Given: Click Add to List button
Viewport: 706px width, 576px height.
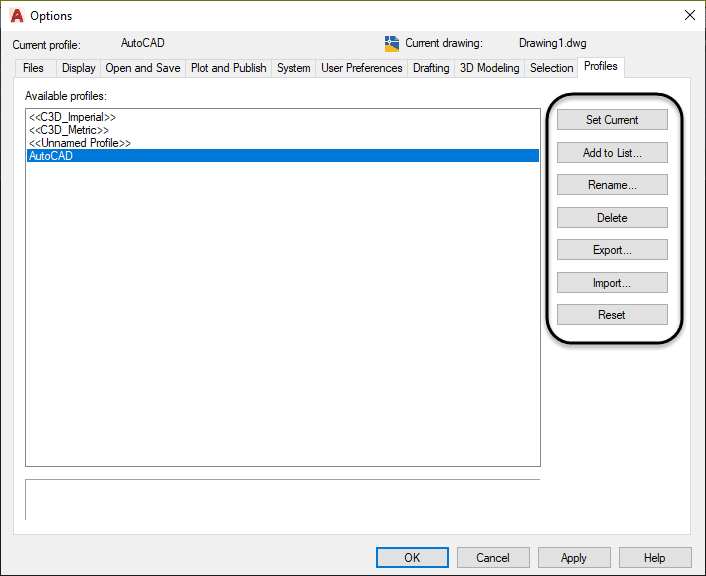Looking at the screenshot, I should pos(612,153).
